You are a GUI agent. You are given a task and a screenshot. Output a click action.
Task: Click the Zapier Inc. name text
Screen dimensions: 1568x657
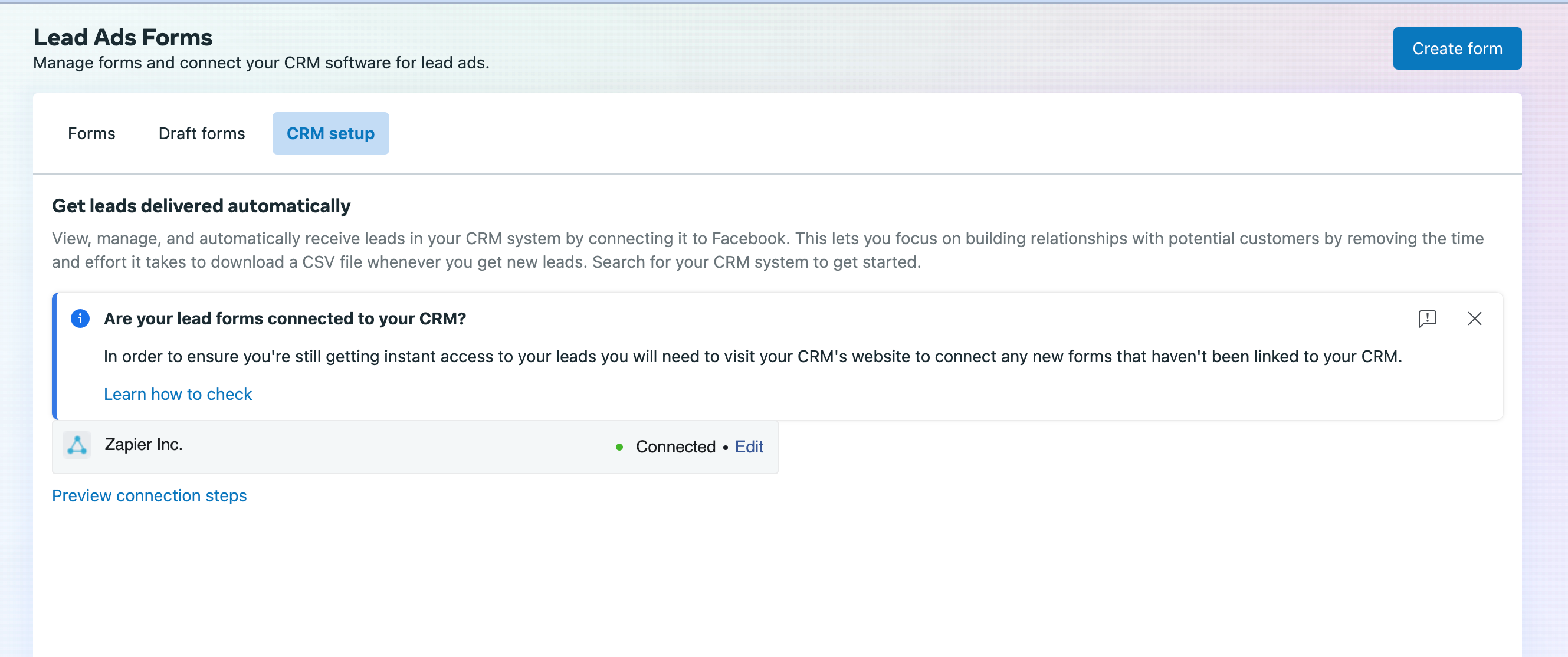[143, 444]
